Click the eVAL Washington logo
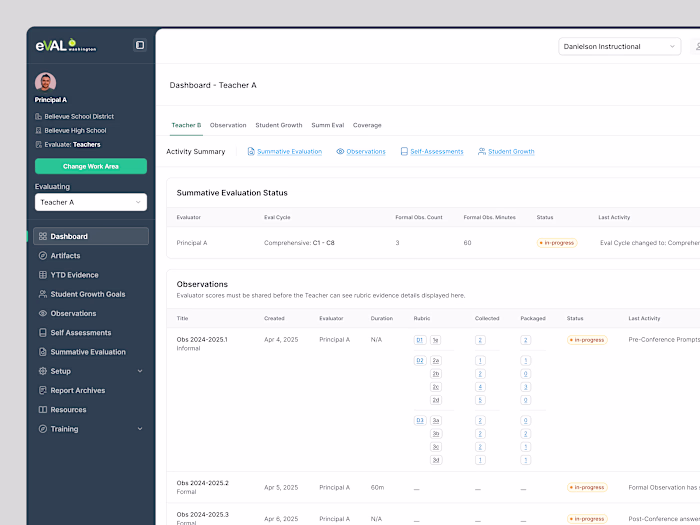 point(66,45)
